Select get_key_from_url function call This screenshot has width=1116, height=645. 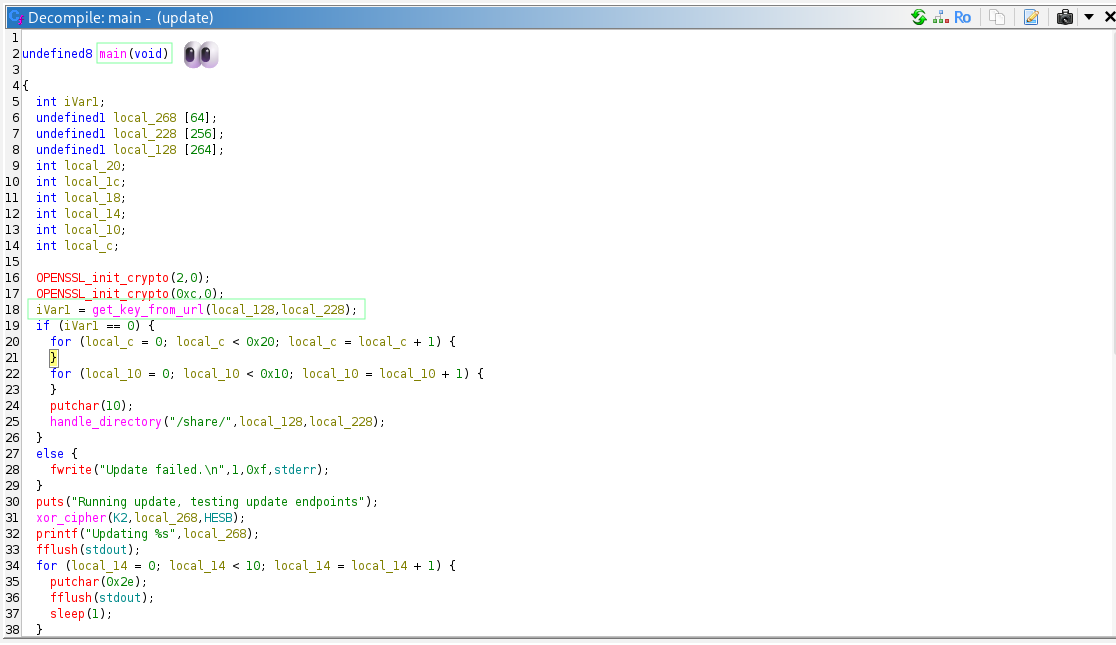(x=147, y=310)
